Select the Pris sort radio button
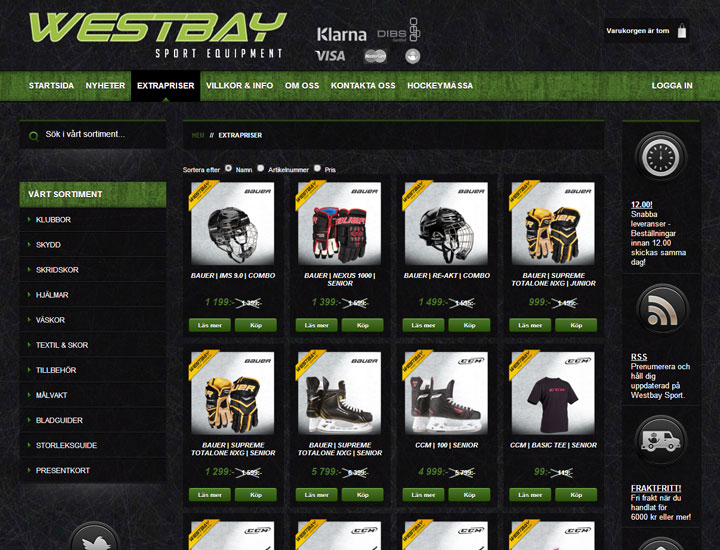Screen dimensions: 720x550 pos(317,168)
